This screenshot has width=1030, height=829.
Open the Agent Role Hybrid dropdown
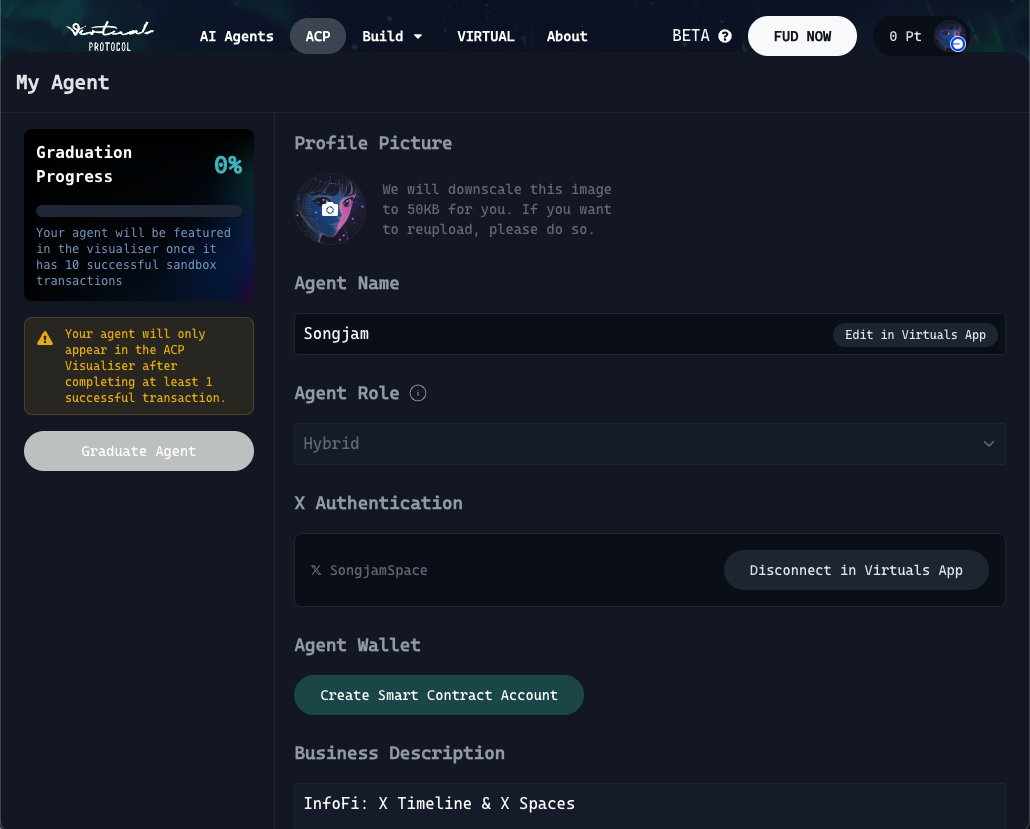tap(650, 444)
